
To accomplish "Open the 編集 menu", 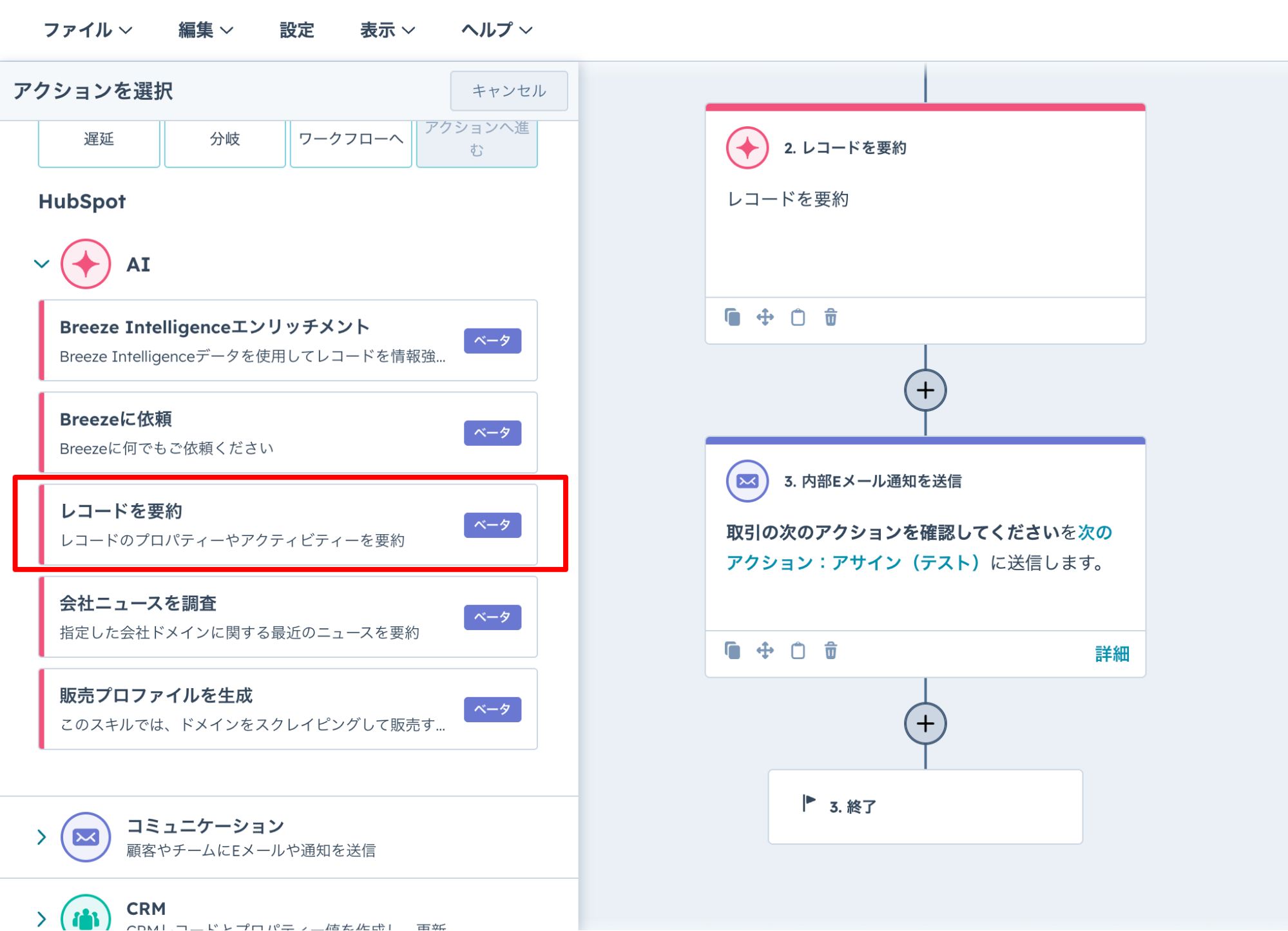I will coord(206,30).
